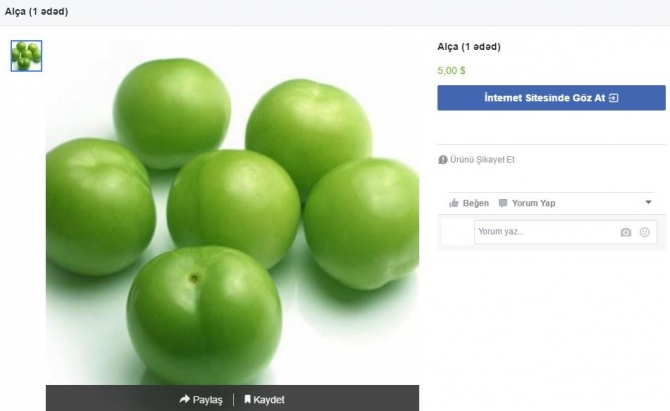Click the exclamation report icon
The height and width of the screenshot is (411, 670).
[443, 160]
